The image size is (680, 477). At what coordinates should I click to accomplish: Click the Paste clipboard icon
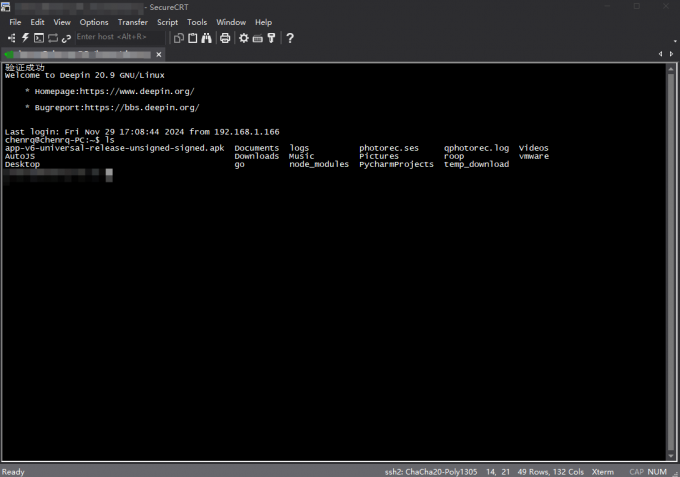point(193,38)
